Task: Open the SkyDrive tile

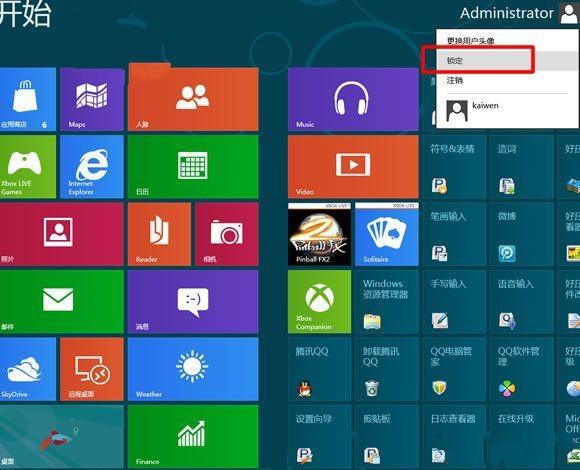Action: tap(28, 369)
